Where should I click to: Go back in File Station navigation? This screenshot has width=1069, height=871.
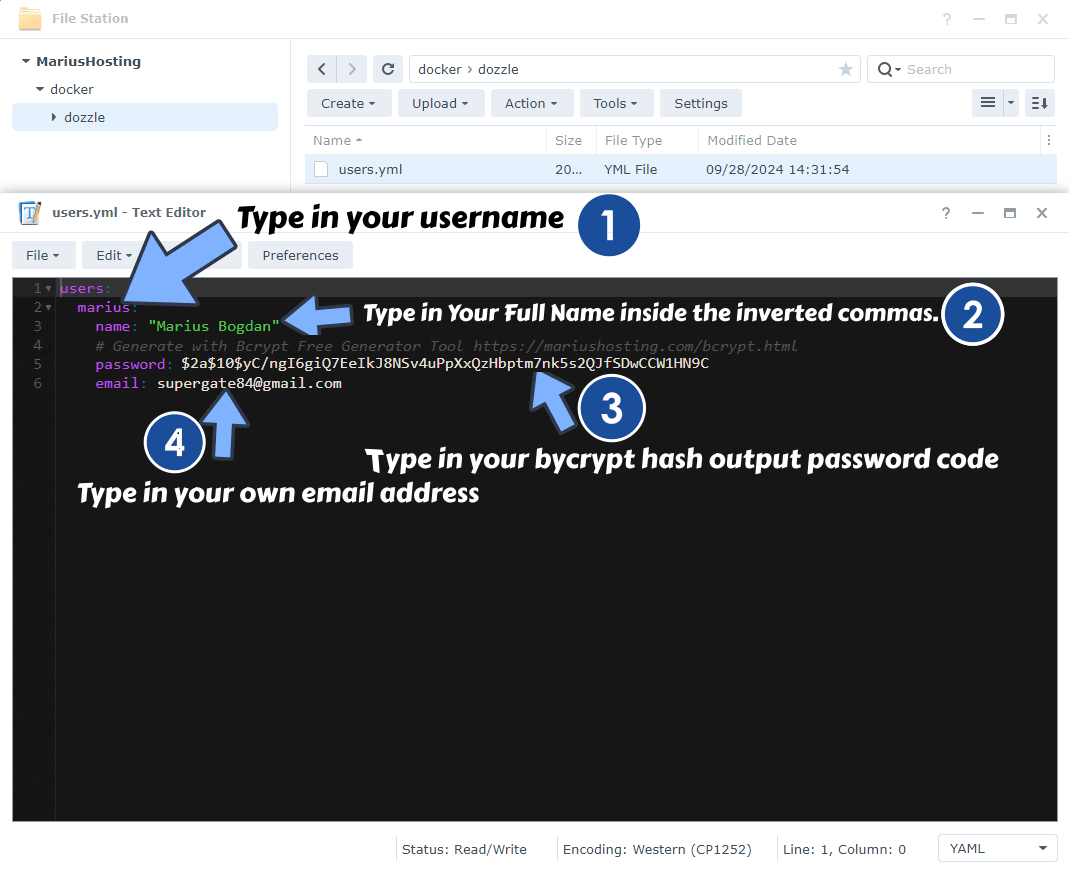[x=322, y=69]
